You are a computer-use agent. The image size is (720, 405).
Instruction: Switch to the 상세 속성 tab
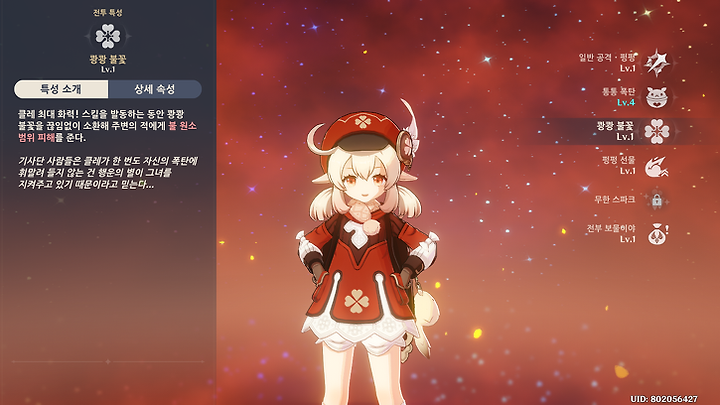(x=155, y=89)
